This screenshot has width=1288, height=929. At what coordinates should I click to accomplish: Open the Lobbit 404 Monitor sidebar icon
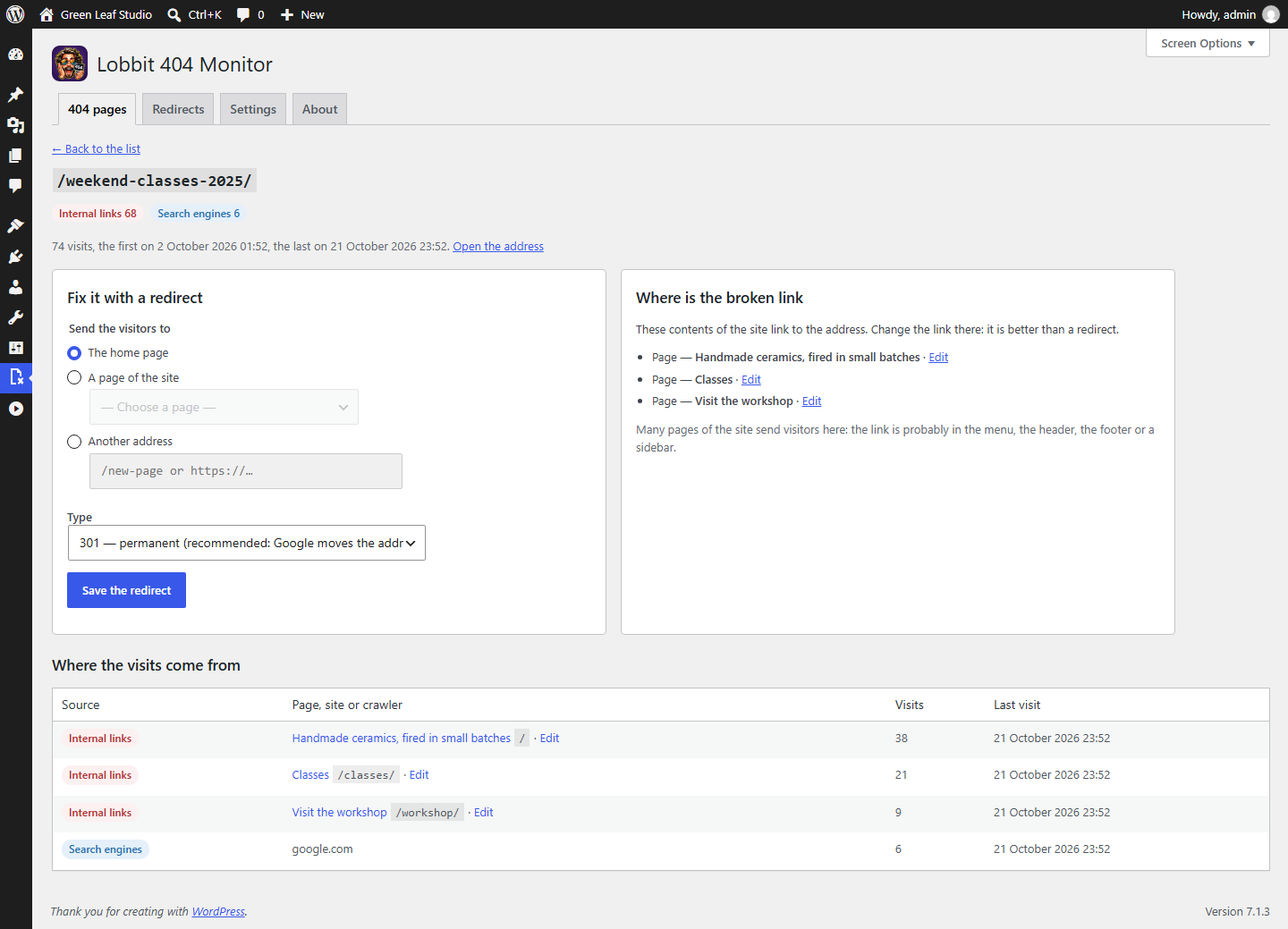tap(15, 377)
